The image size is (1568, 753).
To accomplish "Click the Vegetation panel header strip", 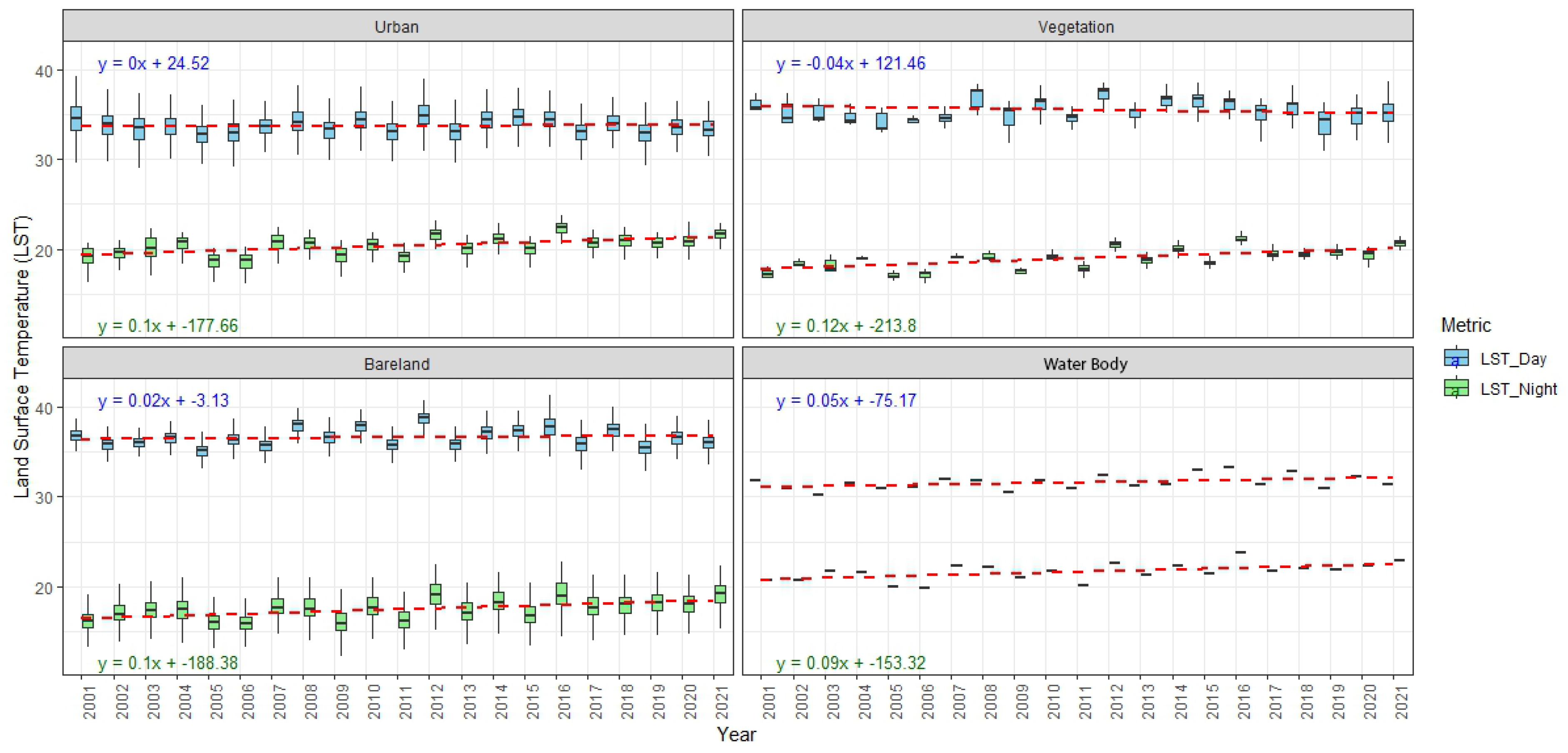I will [1076, 26].
